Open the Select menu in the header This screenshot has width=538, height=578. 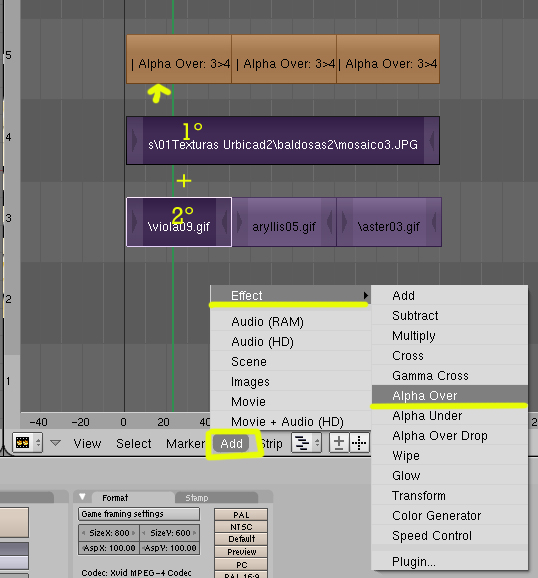133,443
